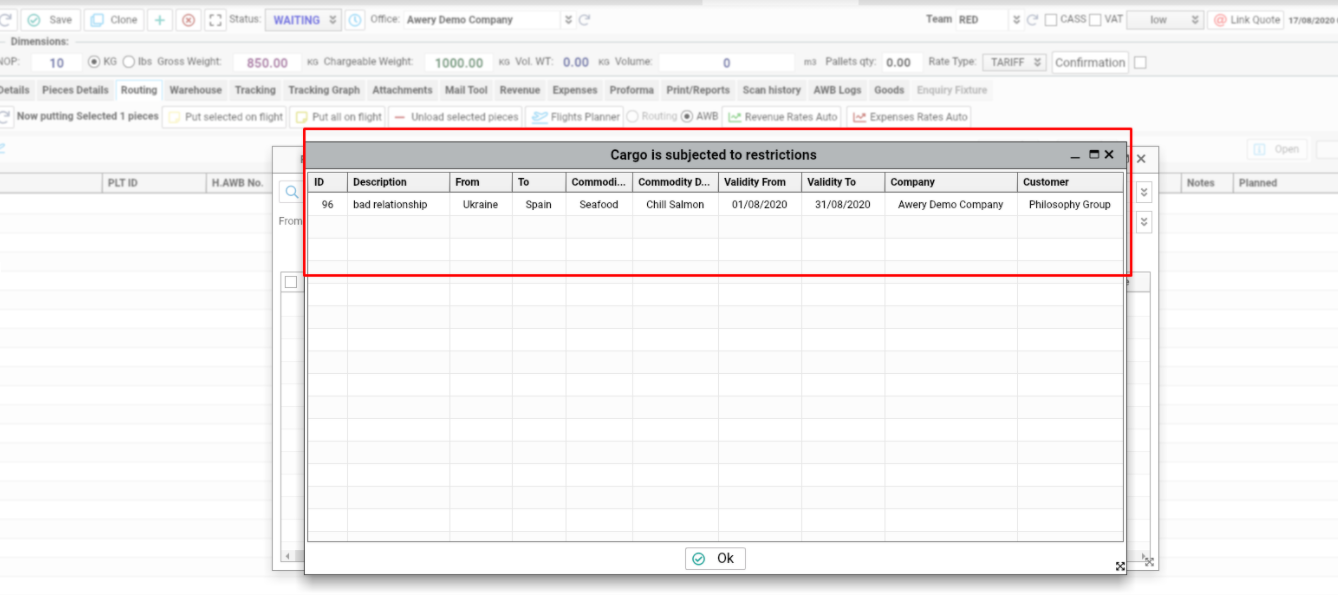Click the Gross Weight input field
Screen dimensions: 1338x595
(x=266, y=63)
